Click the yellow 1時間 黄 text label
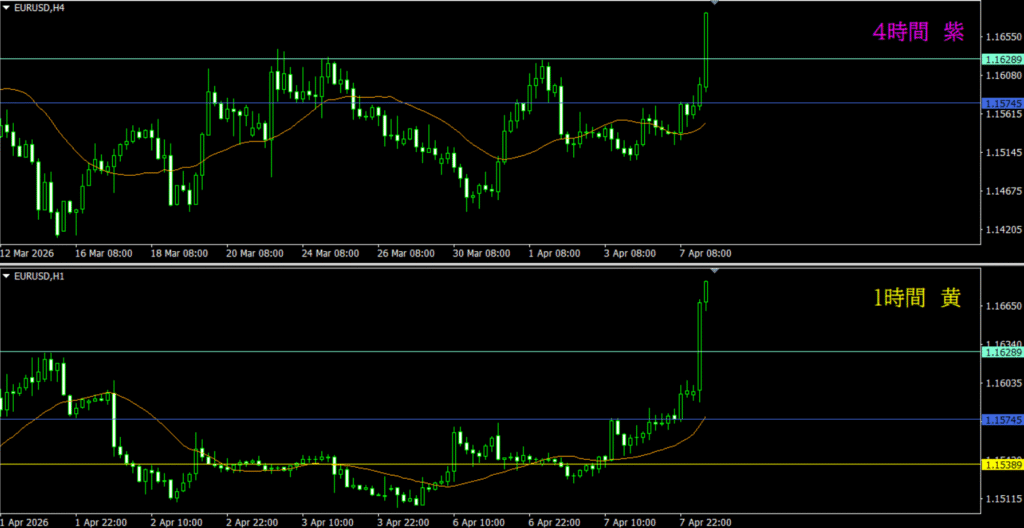Image resolution: width=1024 pixels, height=528 pixels. click(x=916, y=299)
